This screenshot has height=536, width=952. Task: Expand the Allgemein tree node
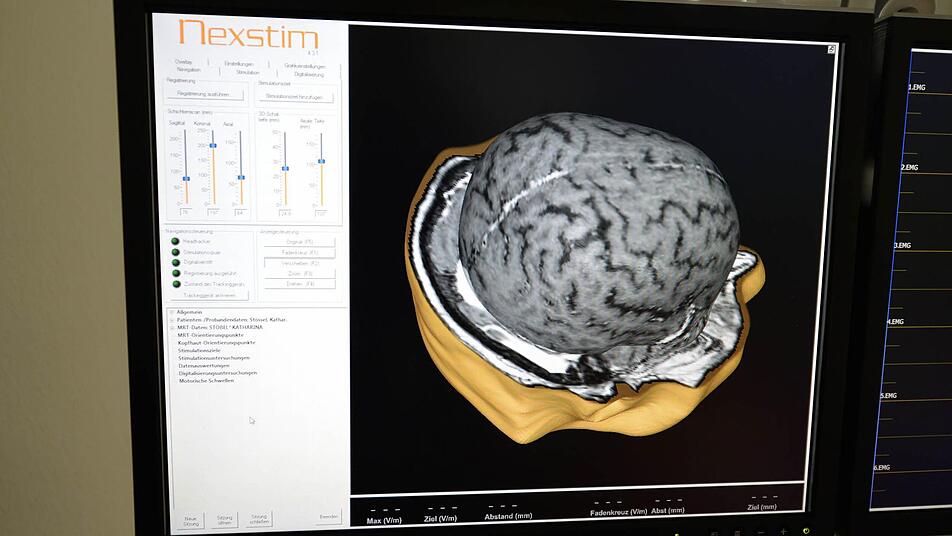tap(172, 312)
